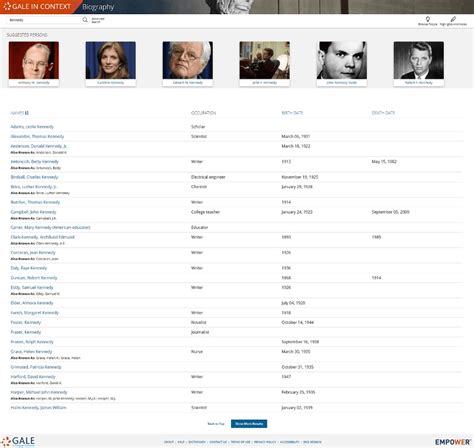This screenshot has height=448, width=474.
Task: Click Death Date column header
Action: [x=383, y=113]
